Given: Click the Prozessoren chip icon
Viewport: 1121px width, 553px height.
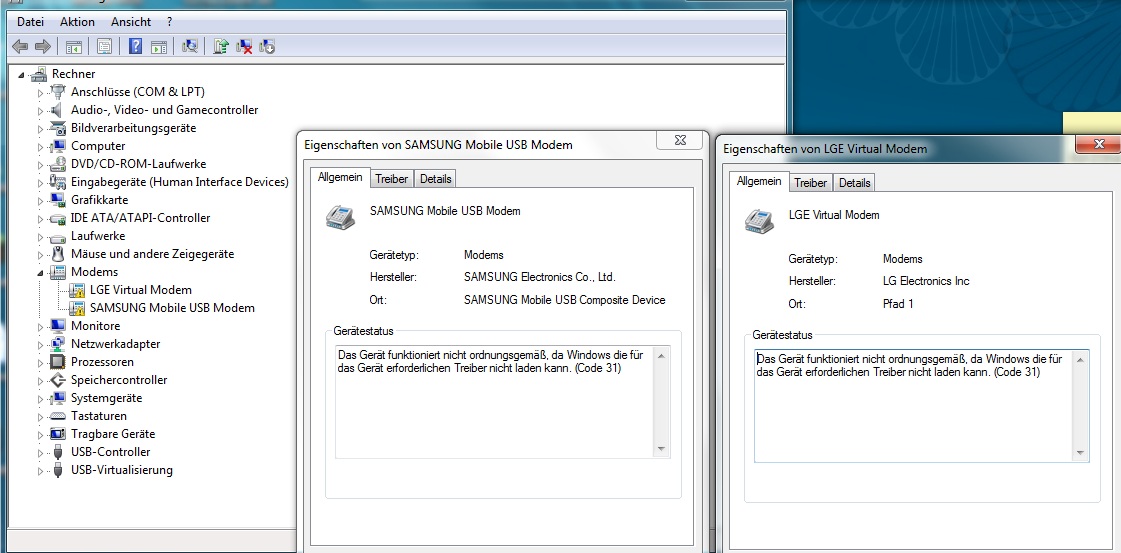Looking at the screenshot, I should pos(58,362).
